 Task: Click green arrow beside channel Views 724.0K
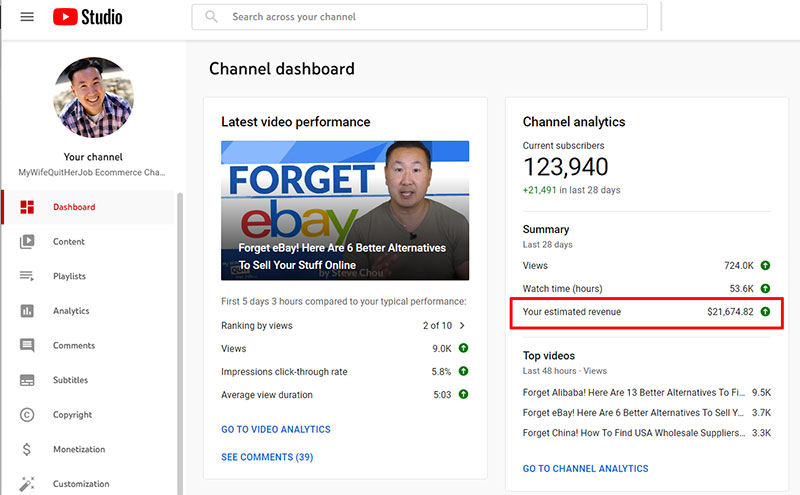click(765, 265)
